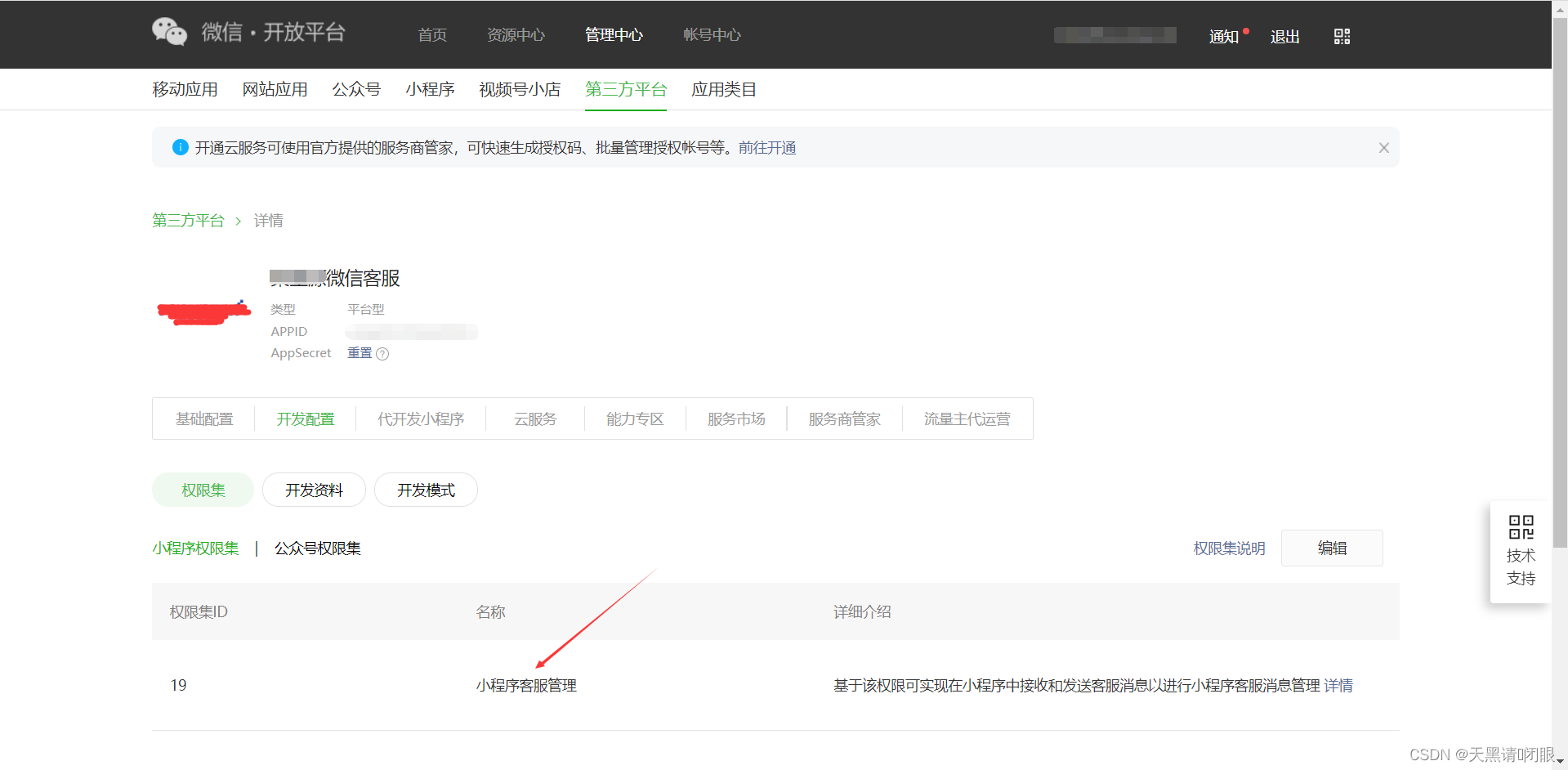Switch to the 公众号 tab
The height and width of the screenshot is (770, 1568).
pyautogui.click(x=356, y=89)
